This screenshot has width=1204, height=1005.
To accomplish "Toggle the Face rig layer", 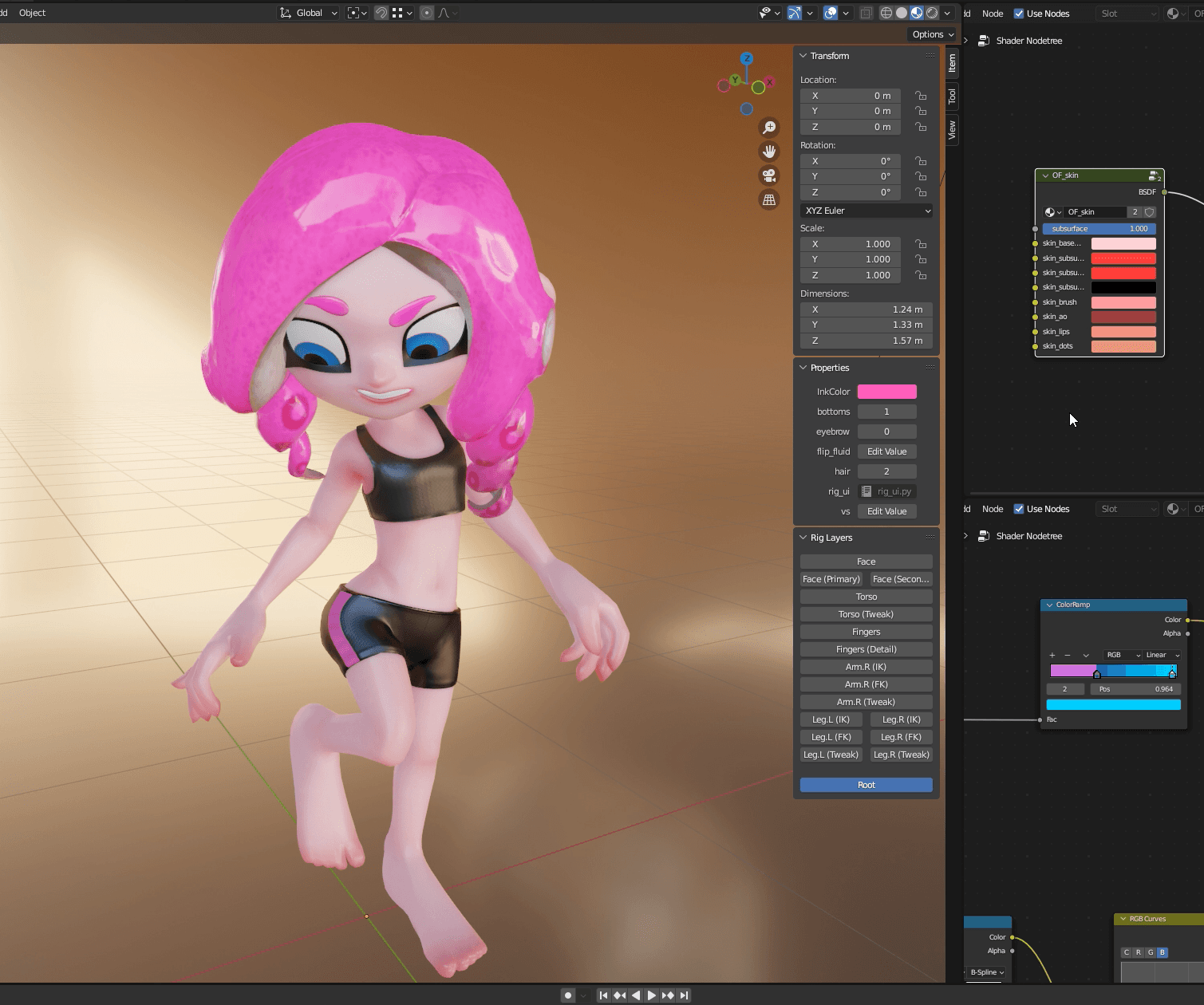I will click(866, 562).
